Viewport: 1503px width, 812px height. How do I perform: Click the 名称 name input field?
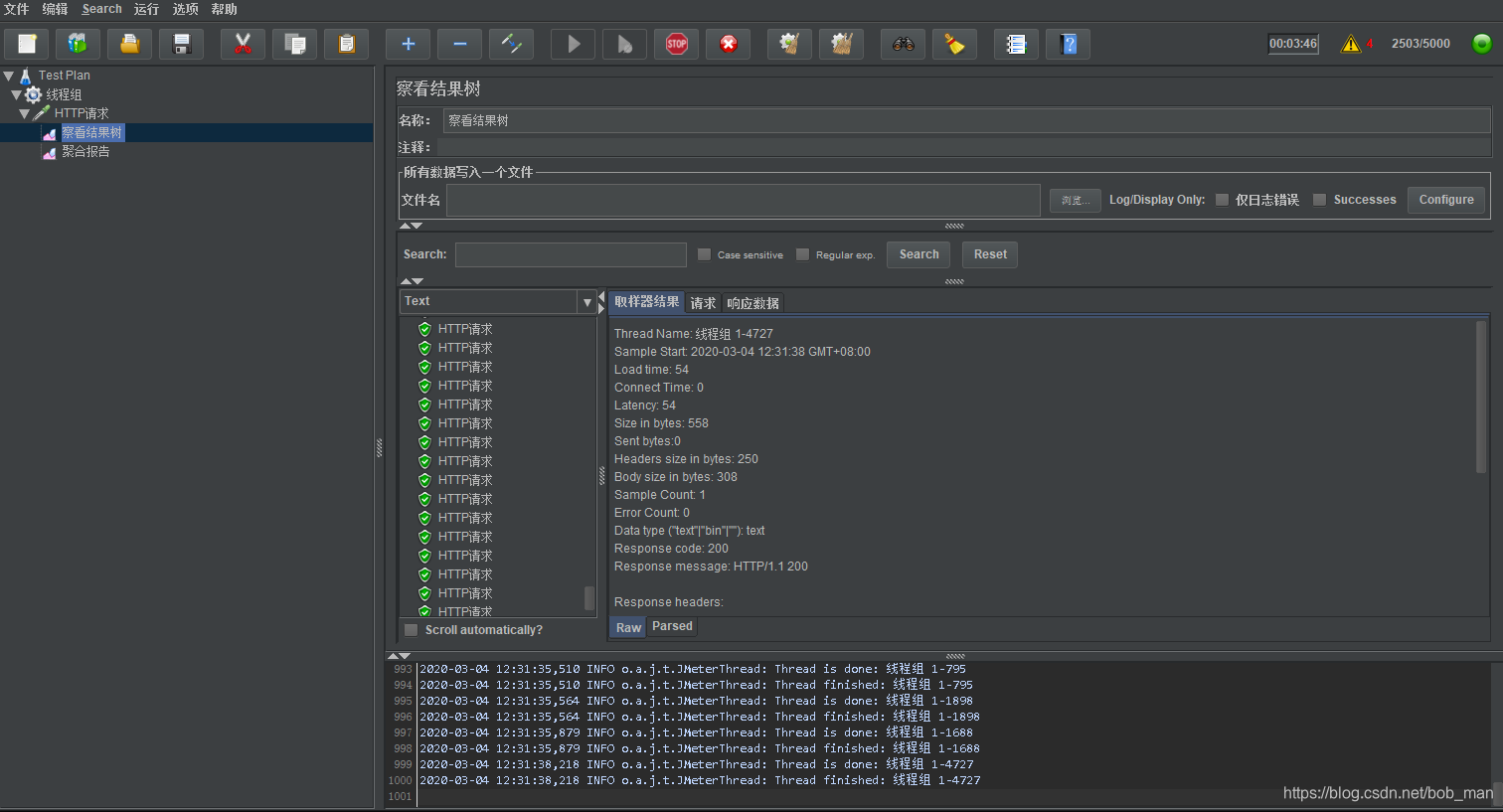click(x=966, y=120)
